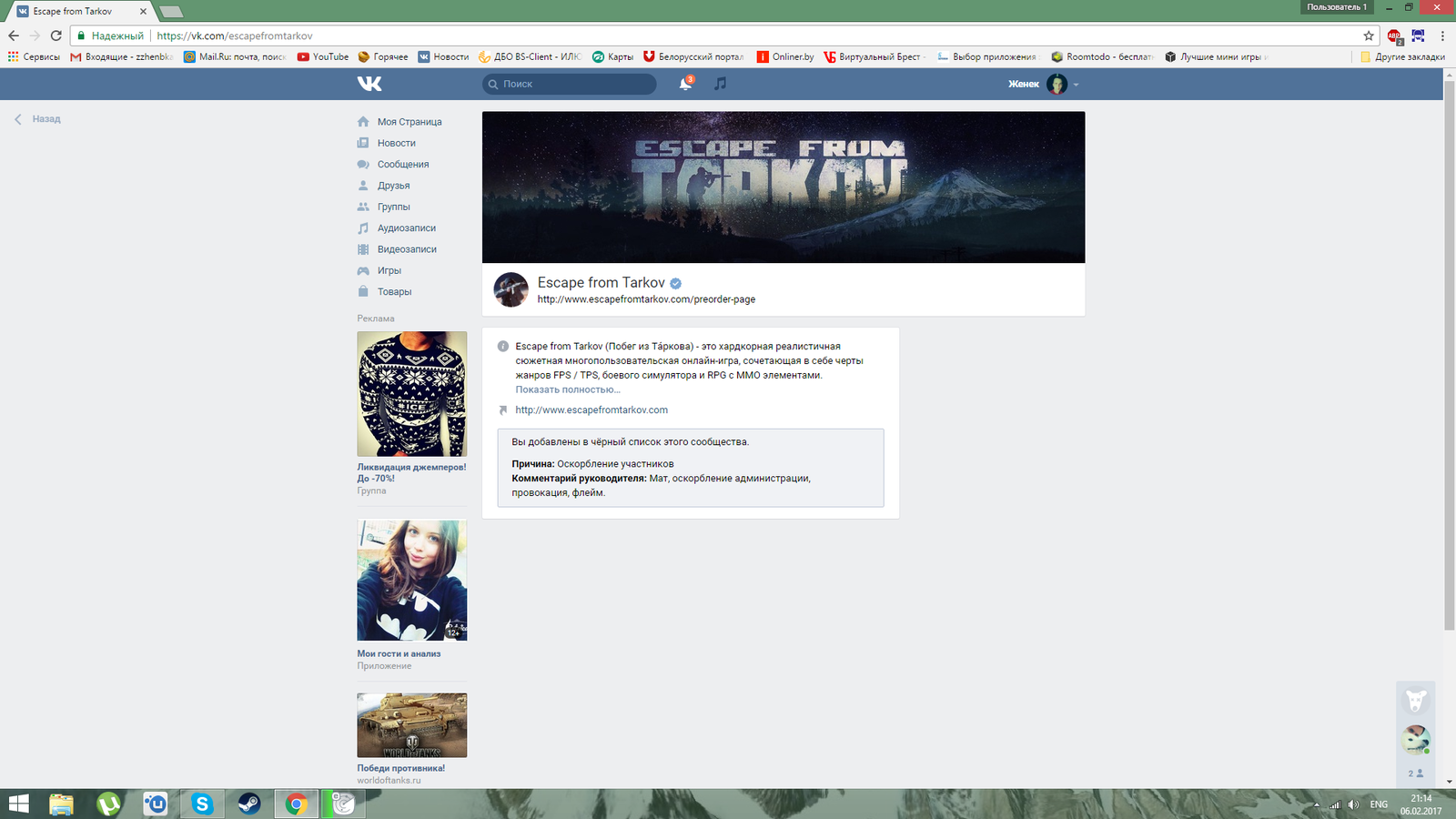Viewport: 1456px width, 819px height.
Task: Open the music note player icon
Action: point(720,84)
